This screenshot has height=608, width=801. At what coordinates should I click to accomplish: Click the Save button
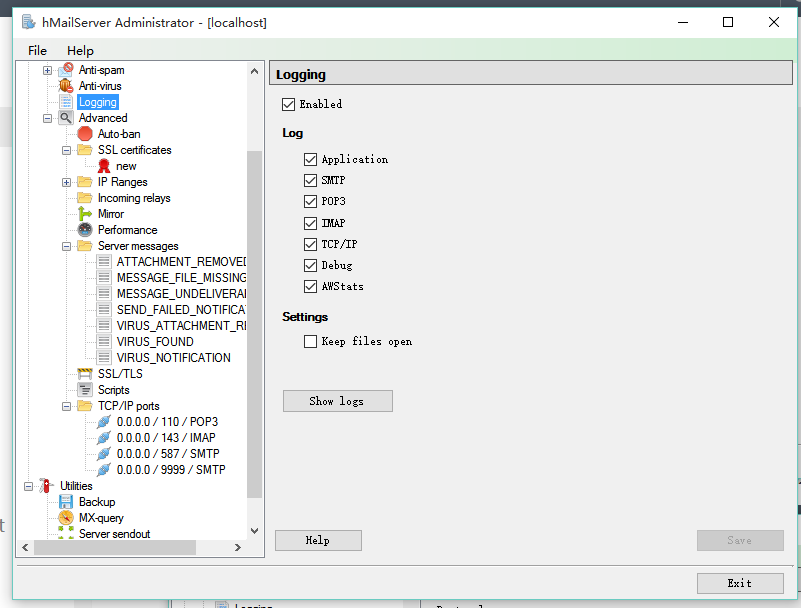pos(740,540)
